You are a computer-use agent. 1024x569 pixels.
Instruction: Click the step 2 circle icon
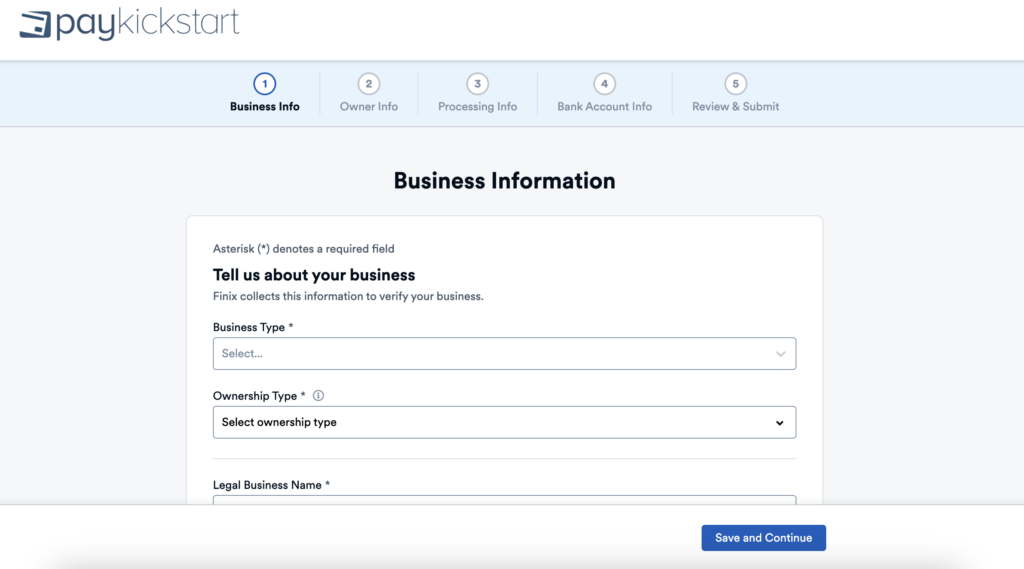[x=368, y=84]
